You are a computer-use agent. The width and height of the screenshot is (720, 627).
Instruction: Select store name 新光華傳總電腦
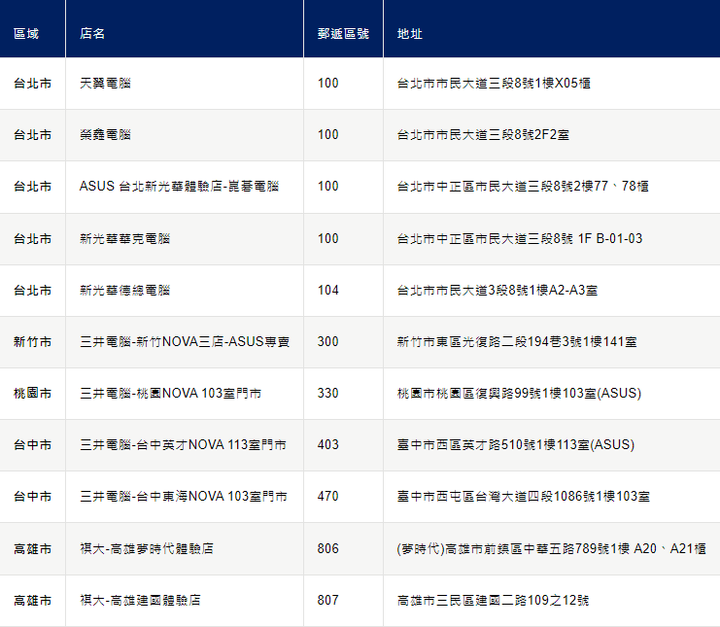click(125, 290)
